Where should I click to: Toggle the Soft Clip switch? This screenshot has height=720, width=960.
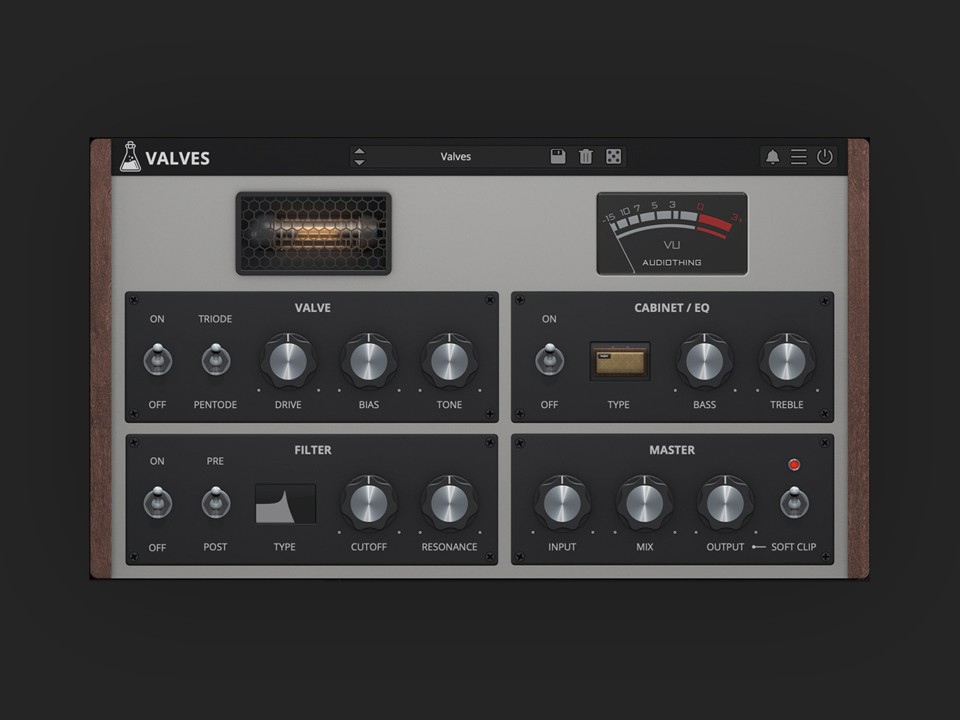[794, 502]
